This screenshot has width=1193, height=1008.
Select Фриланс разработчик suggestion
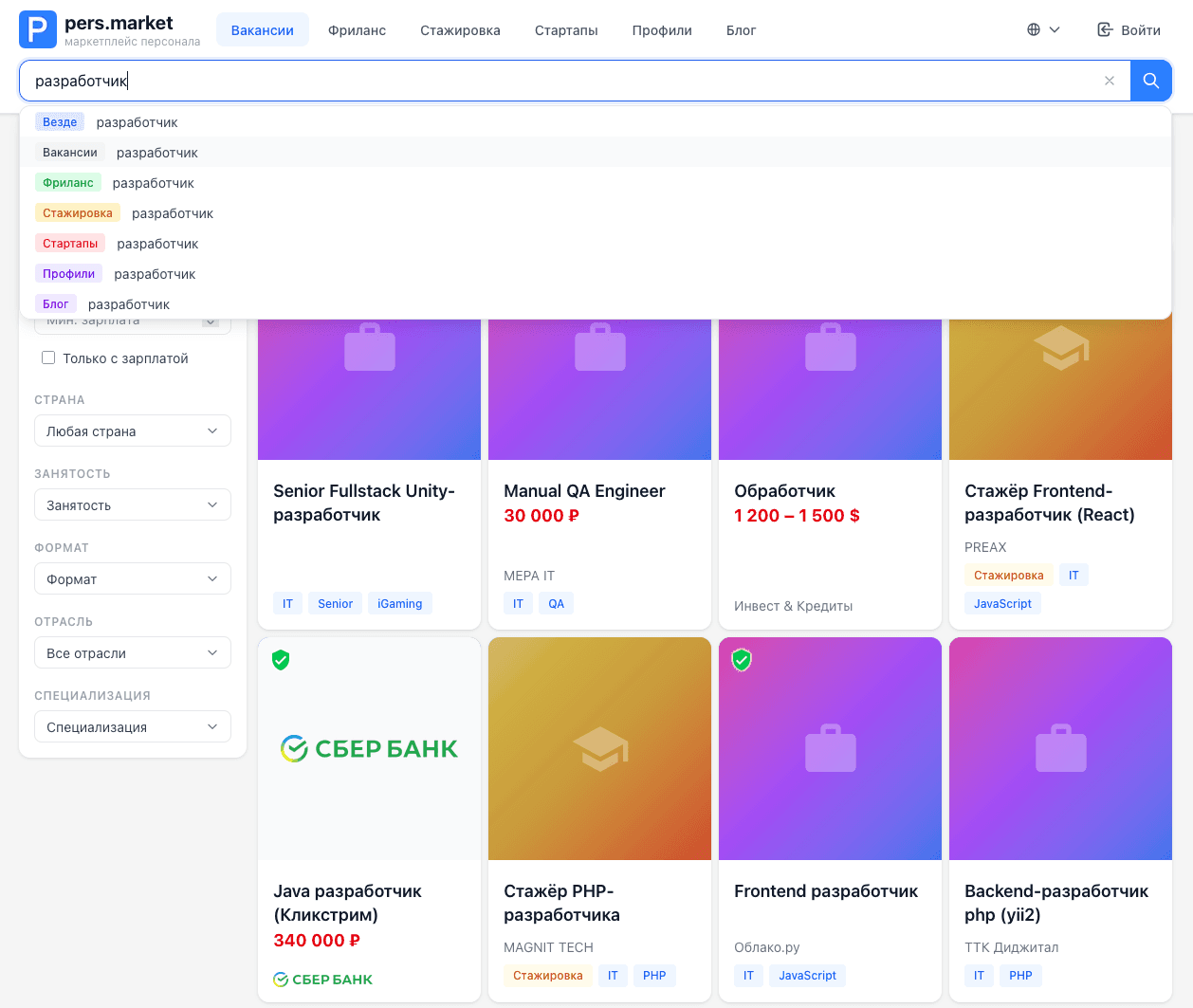pos(596,183)
